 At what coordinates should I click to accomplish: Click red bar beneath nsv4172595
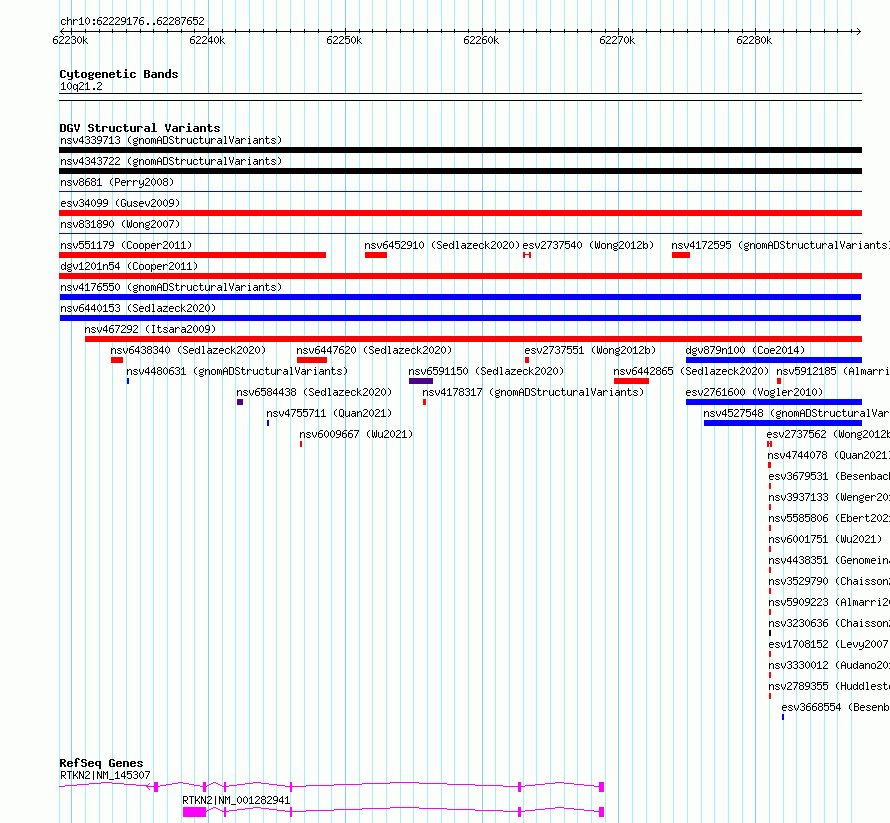pos(681,255)
